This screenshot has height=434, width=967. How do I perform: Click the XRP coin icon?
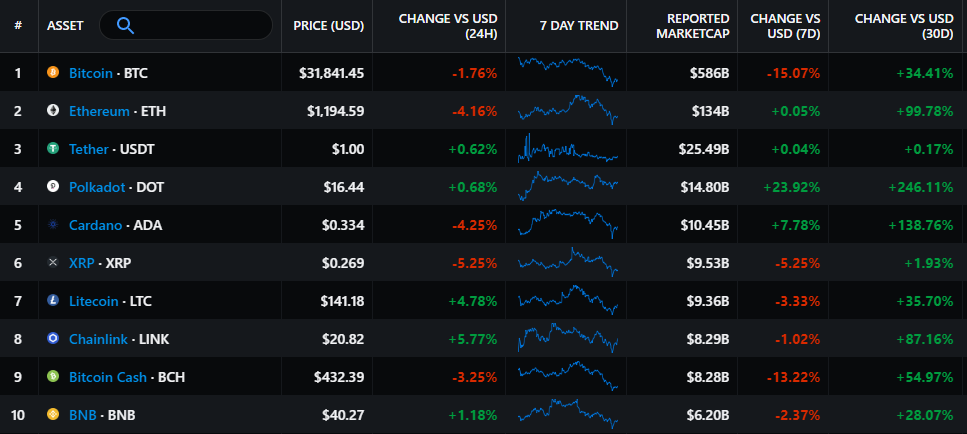53,263
